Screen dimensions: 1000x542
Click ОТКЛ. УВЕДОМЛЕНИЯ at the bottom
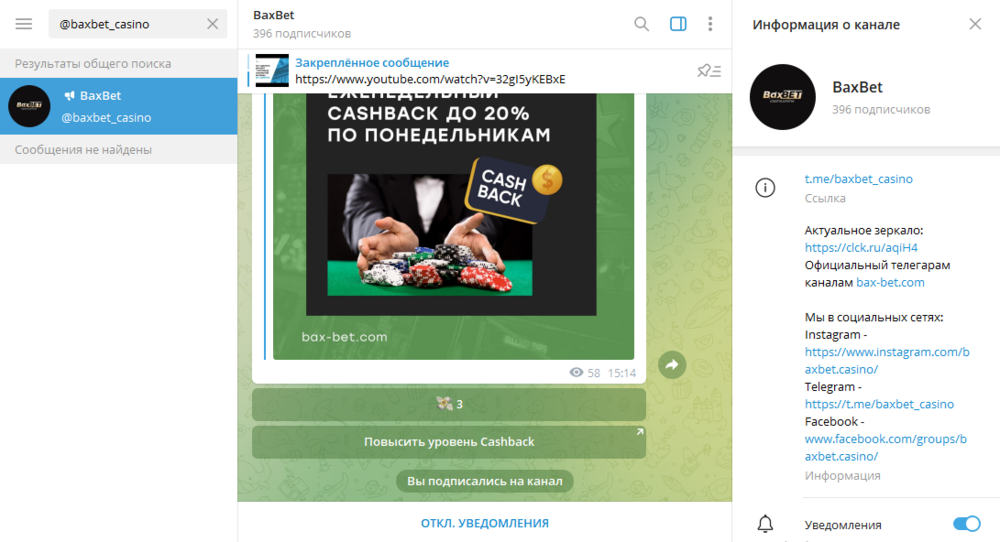(485, 523)
